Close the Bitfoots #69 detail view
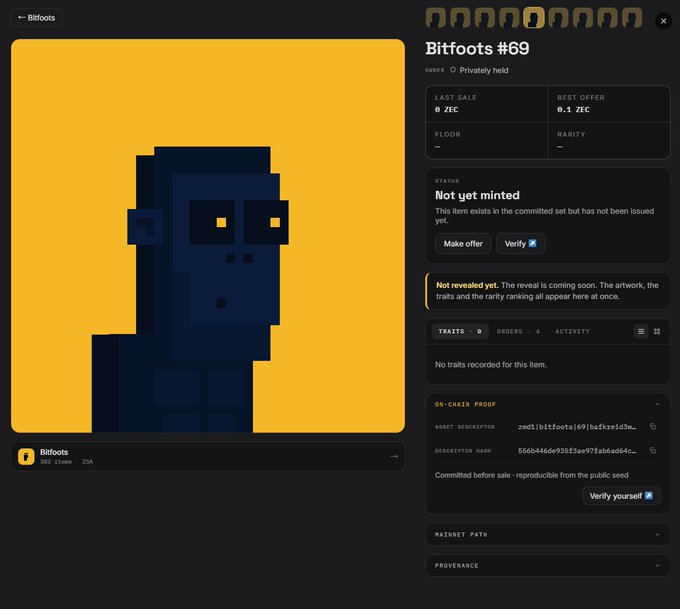Viewport: 680px width, 609px height. pos(663,21)
